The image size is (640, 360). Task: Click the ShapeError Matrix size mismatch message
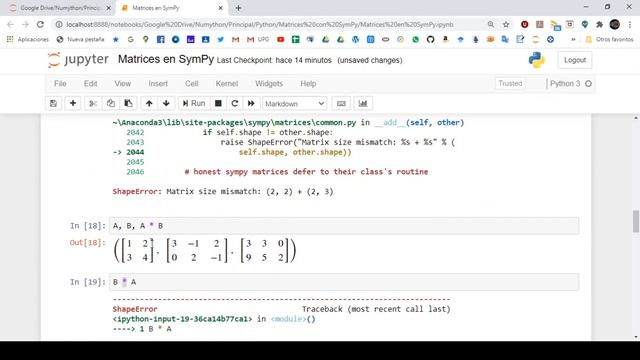tap(223, 191)
